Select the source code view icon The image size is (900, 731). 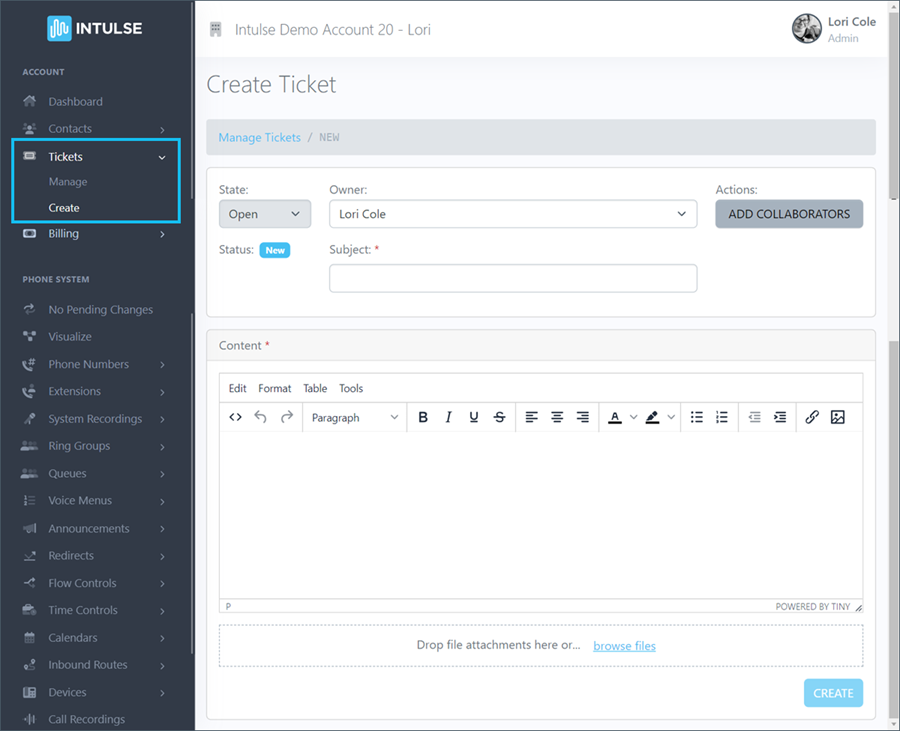(236, 417)
